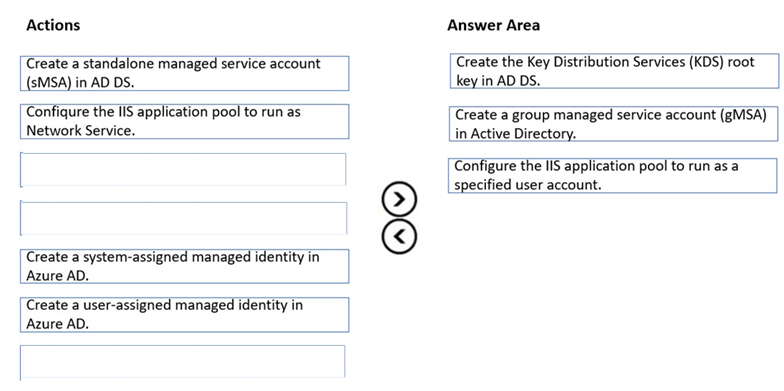The image size is (784, 391).
Task: Select the standalone managed service account (sMSA) action
Action: tap(184, 73)
